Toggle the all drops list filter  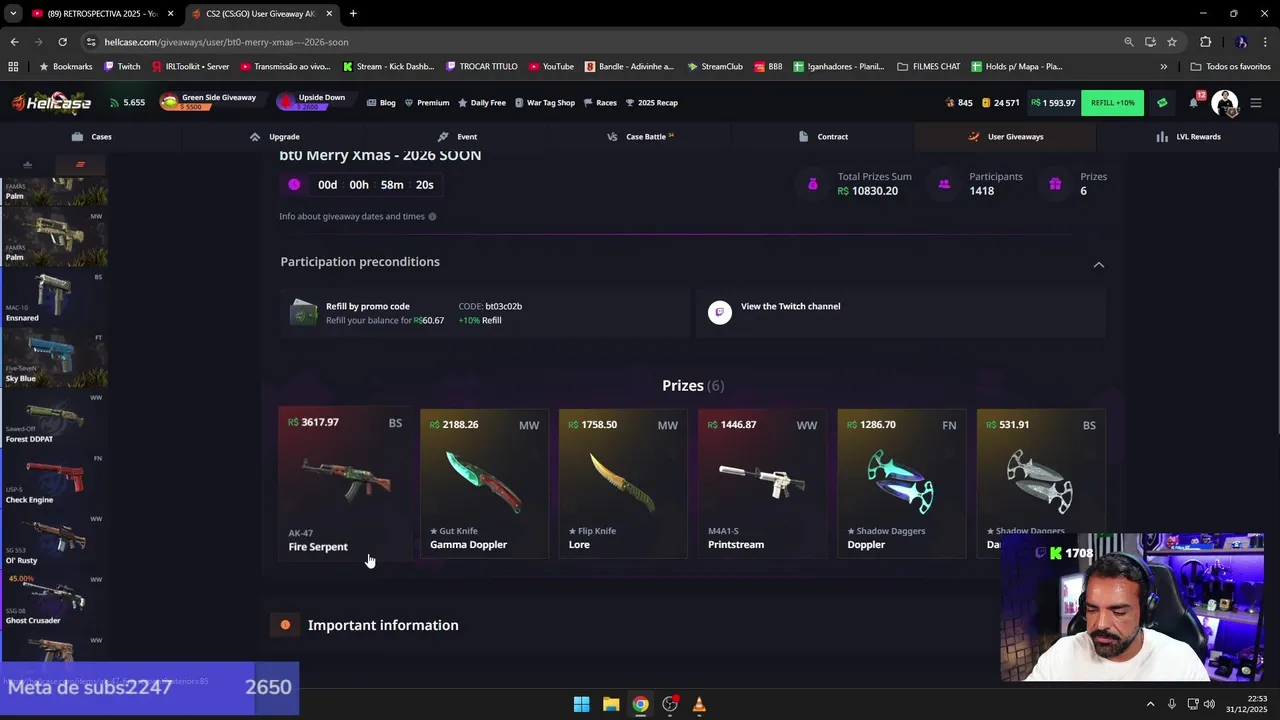[81, 165]
